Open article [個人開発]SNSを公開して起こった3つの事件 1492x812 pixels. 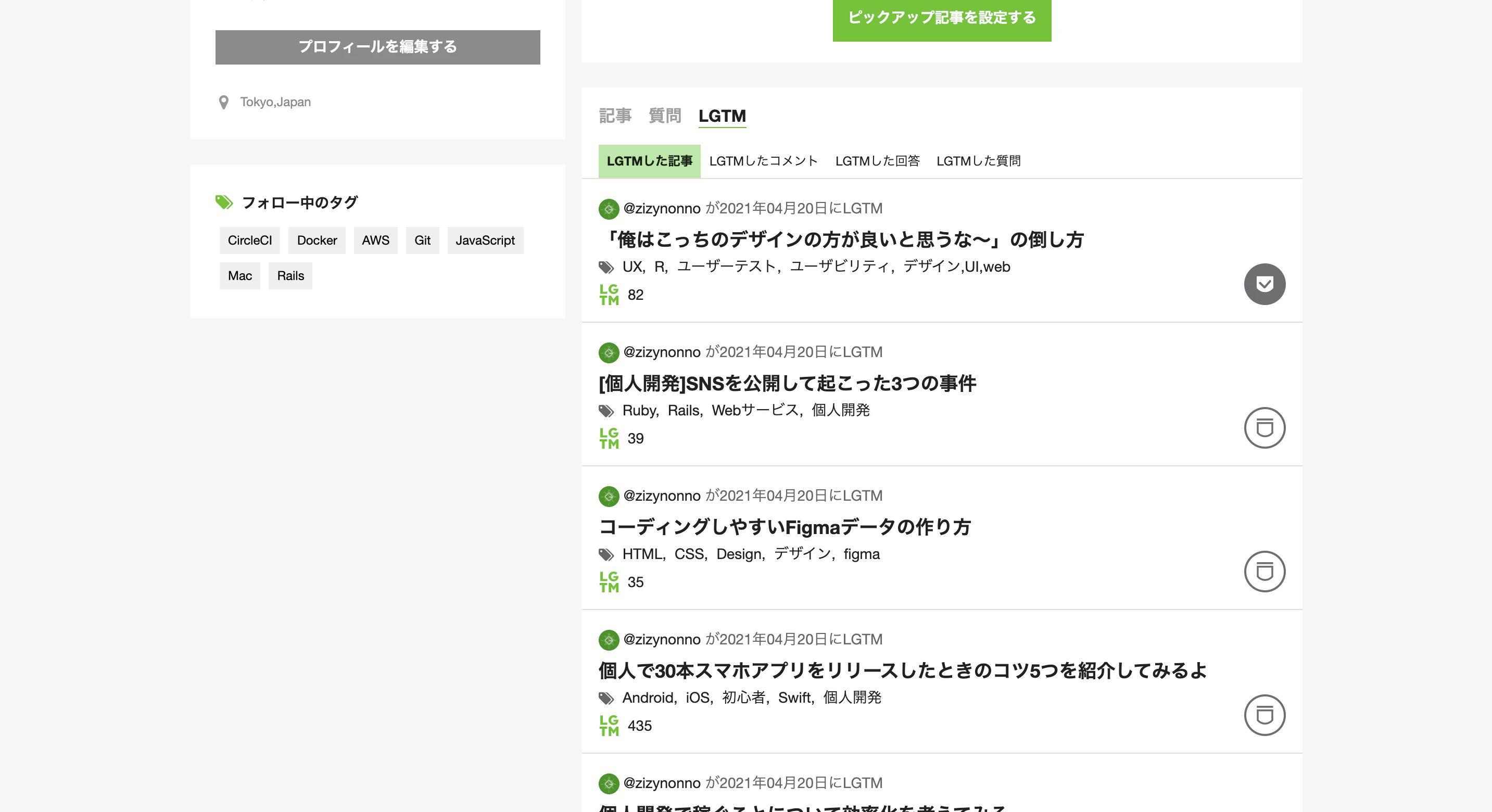point(787,383)
